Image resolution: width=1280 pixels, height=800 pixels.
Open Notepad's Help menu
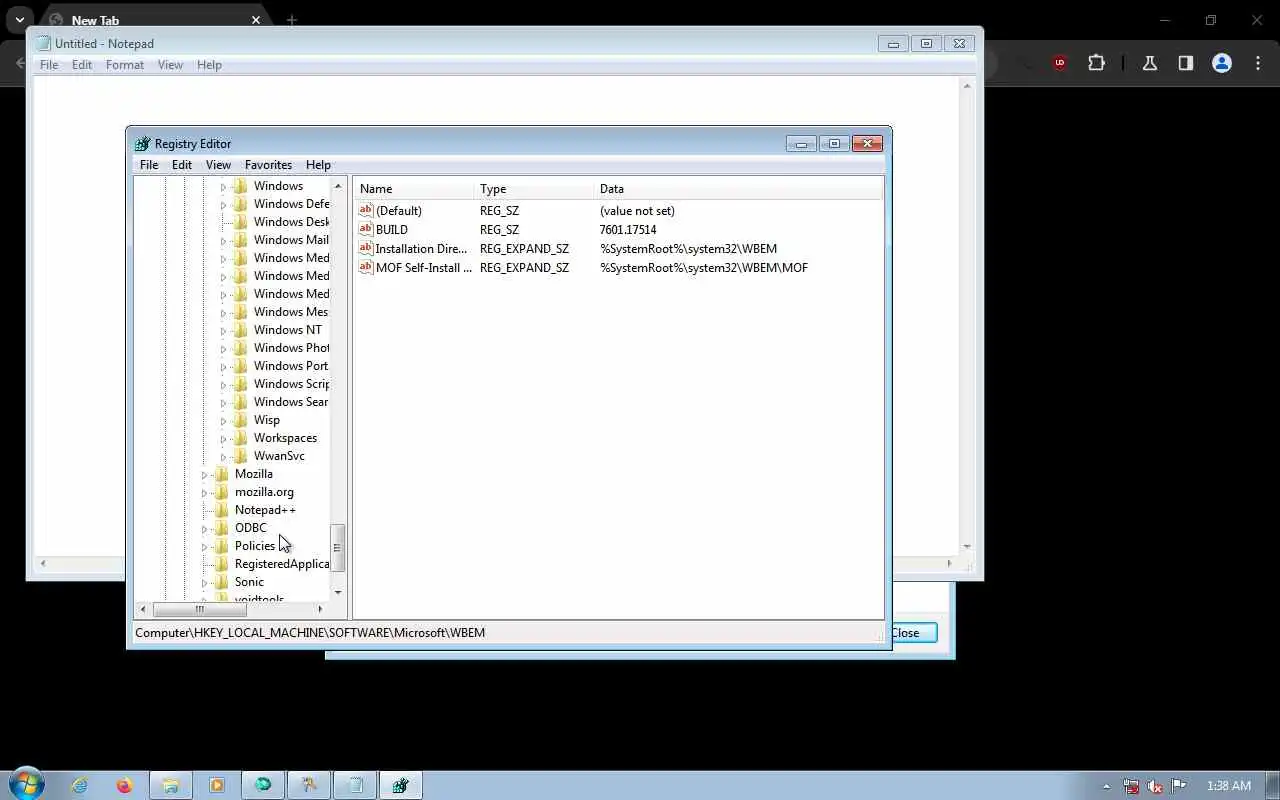[x=209, y=65]
